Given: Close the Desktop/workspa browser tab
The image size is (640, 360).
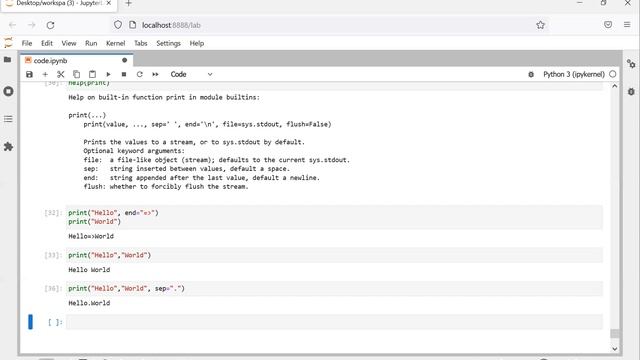Looking at the screenshot, I should click(109, 3).
